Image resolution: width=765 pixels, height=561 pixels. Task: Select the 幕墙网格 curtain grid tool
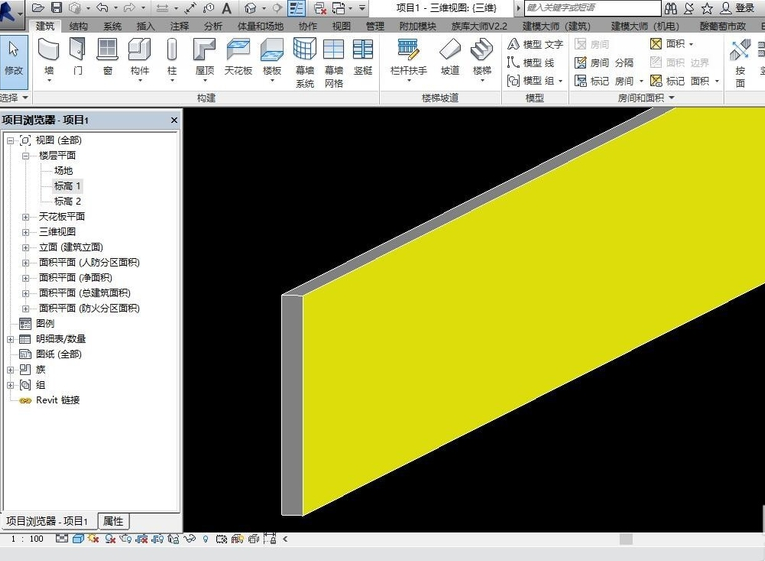coord(334,62)
